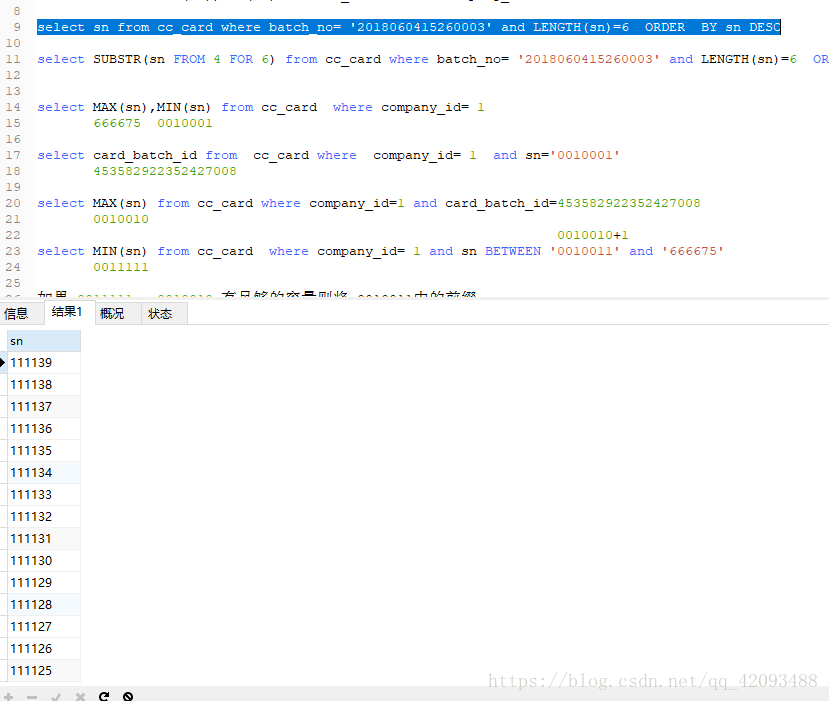Image resolution: width=829 pixels, height=701 pixels.
Task: Select the result cell 111127
Action: point(44,626)
